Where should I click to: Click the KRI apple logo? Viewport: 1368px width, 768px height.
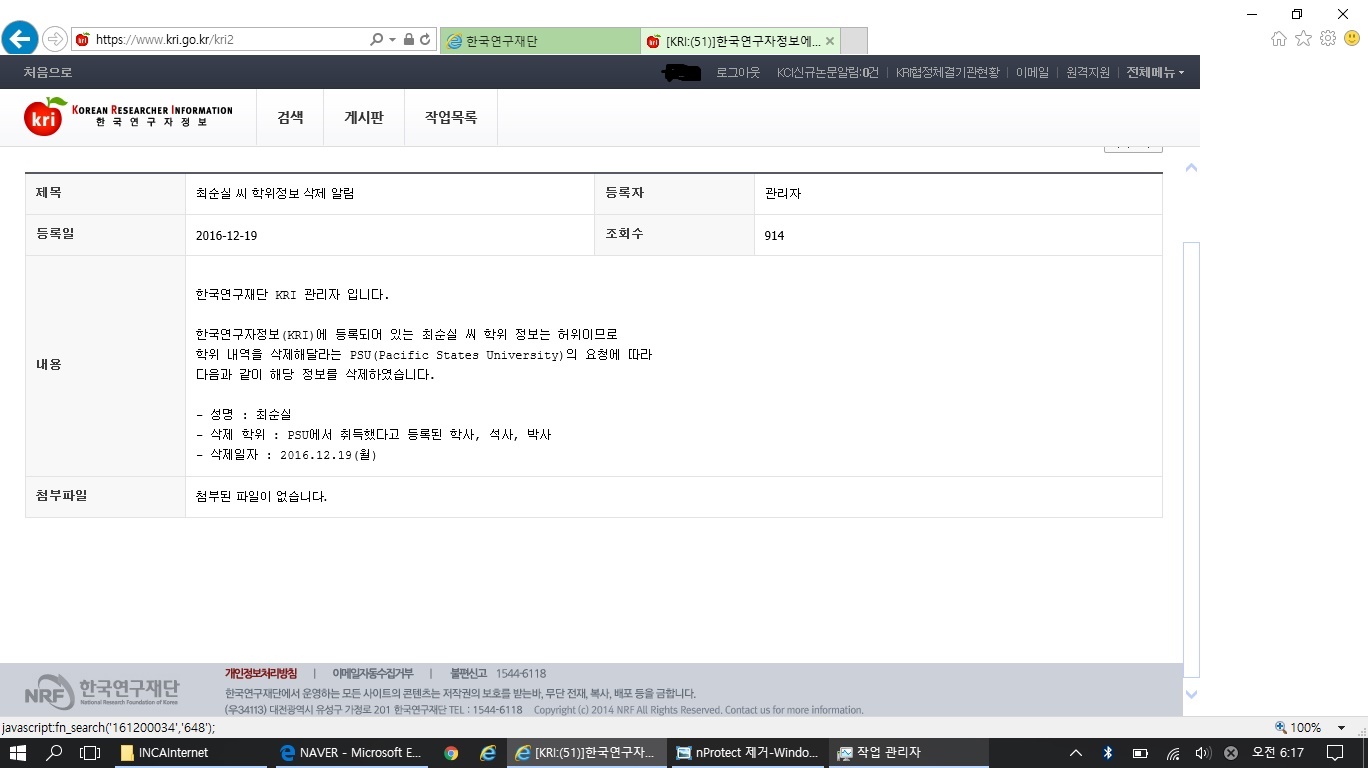45,117
